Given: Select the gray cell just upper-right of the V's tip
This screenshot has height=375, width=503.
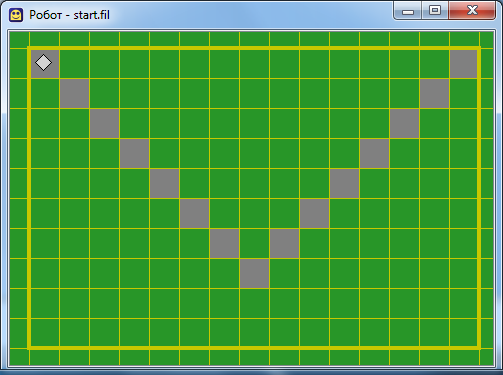Looking at the screenshot, I should pyautogui.click(x=284, y=243).
